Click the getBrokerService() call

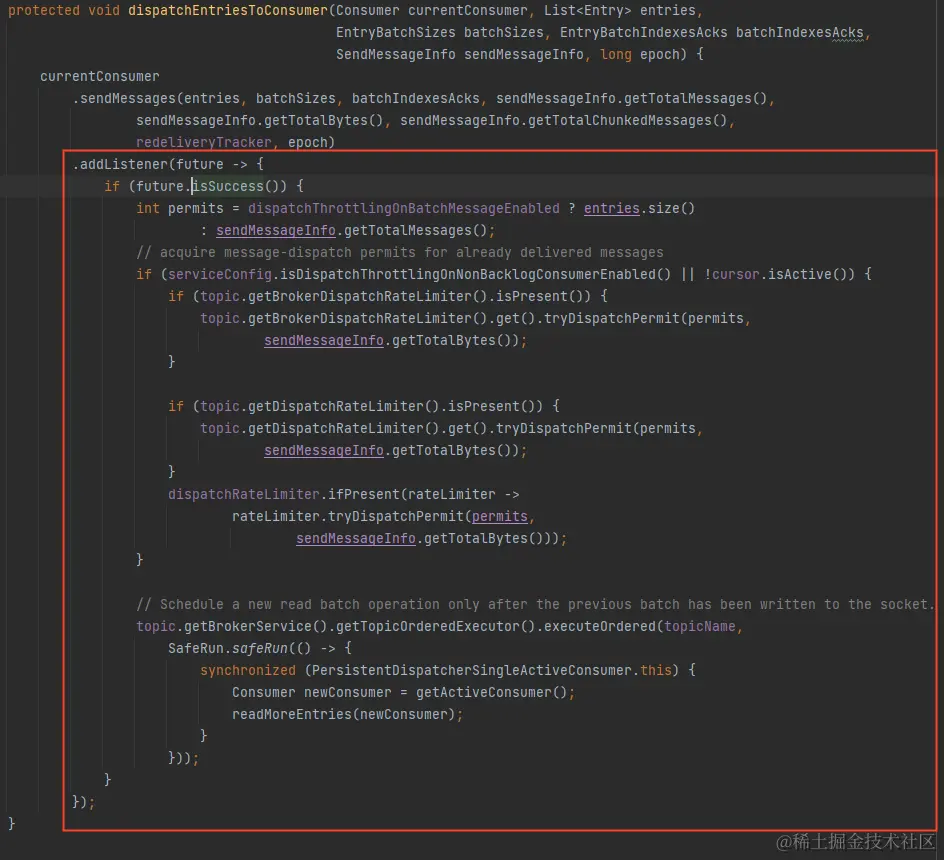255,626
